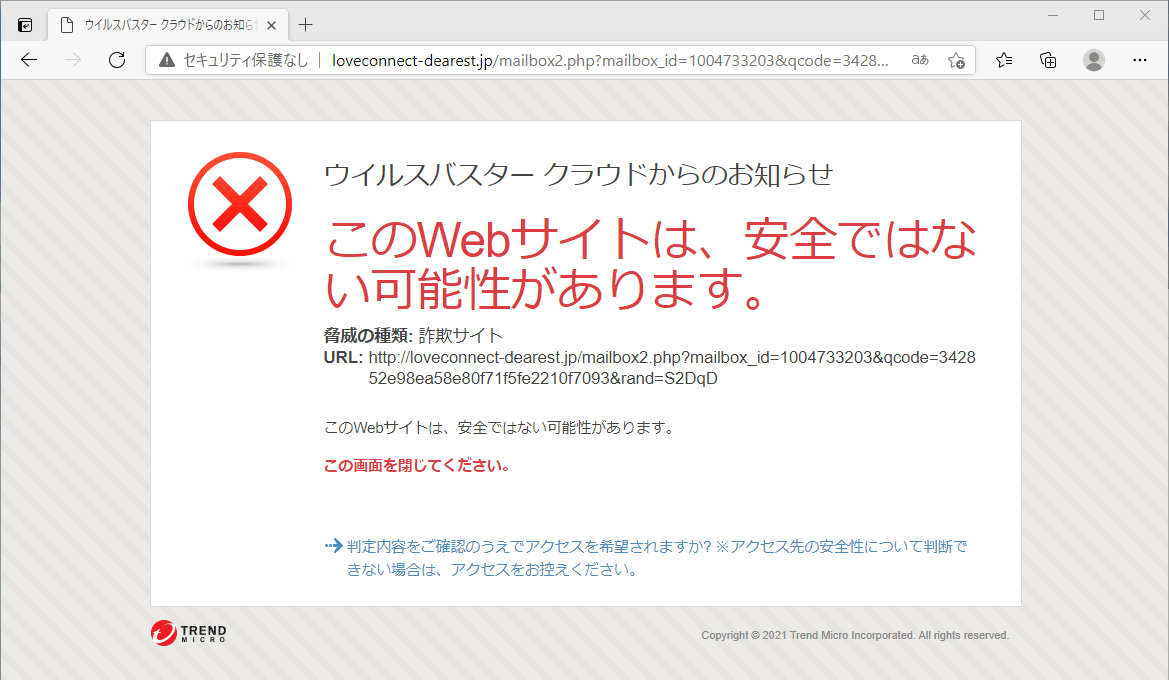Reload the page with the Refresh icon

point(117,60)
